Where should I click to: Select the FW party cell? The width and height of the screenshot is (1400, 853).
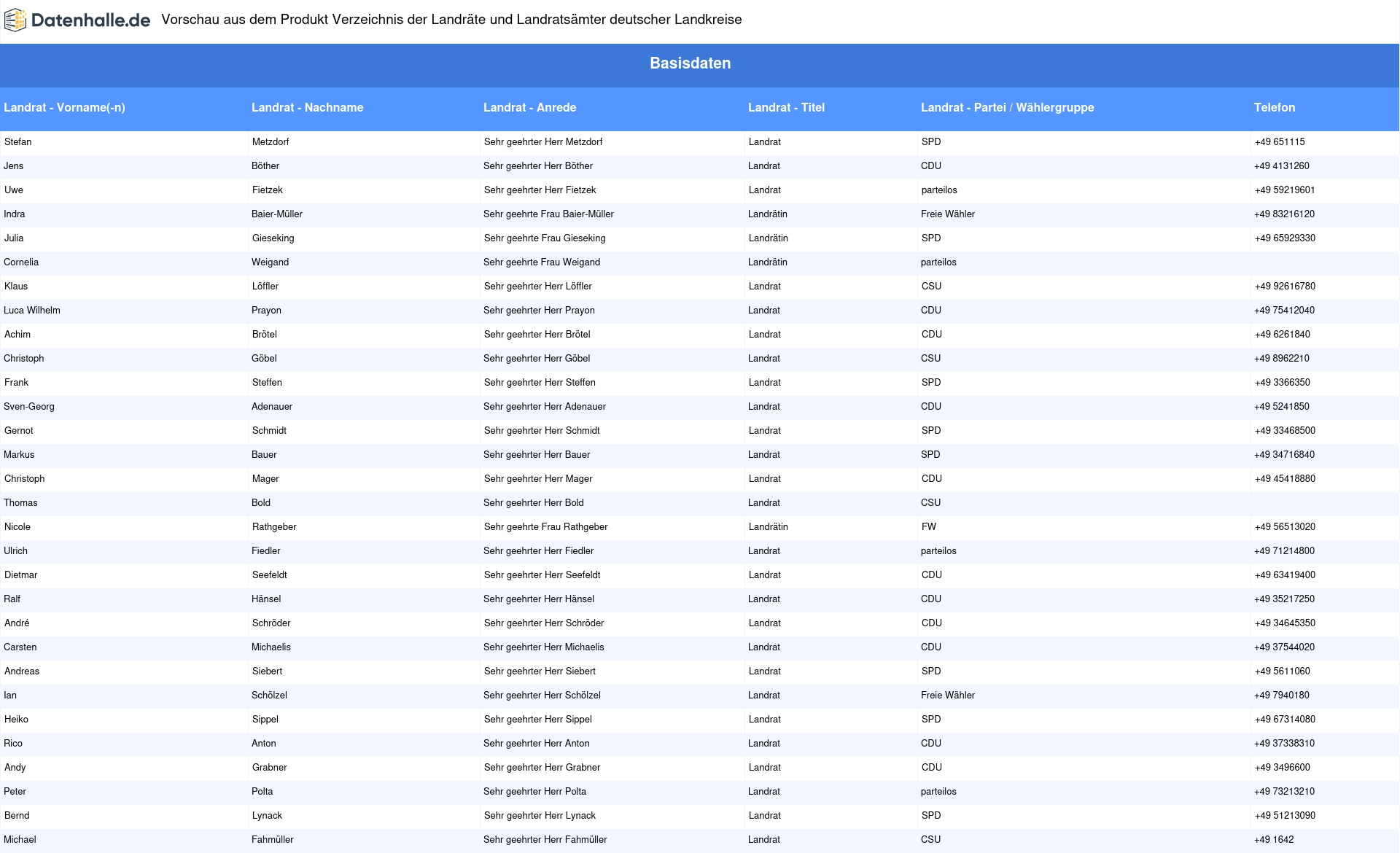click(x=929, y=527)
